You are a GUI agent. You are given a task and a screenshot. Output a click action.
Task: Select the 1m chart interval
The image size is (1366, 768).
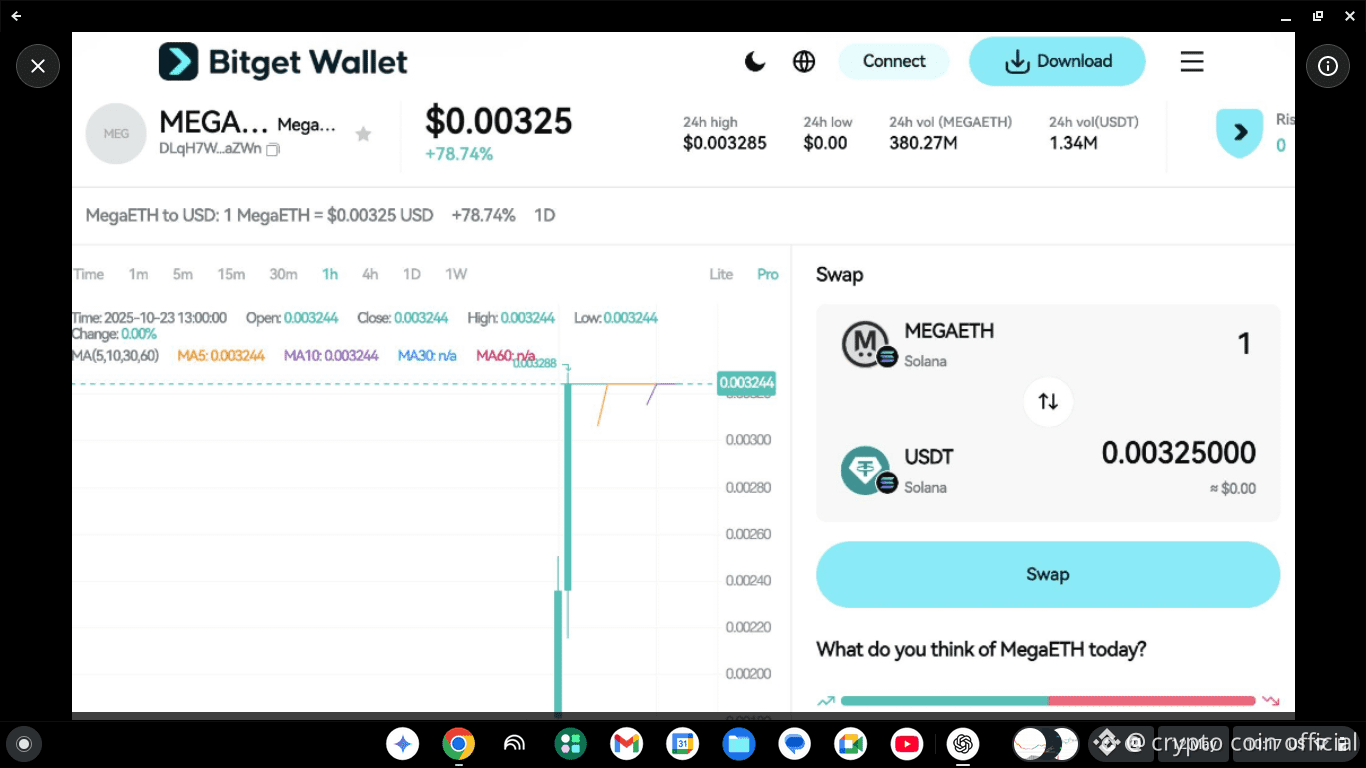click(138, 274)
